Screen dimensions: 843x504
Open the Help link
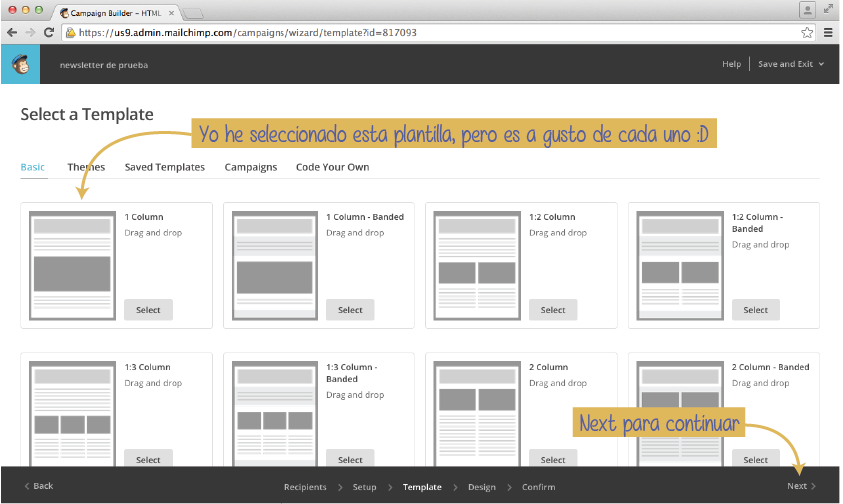[731, 64]
